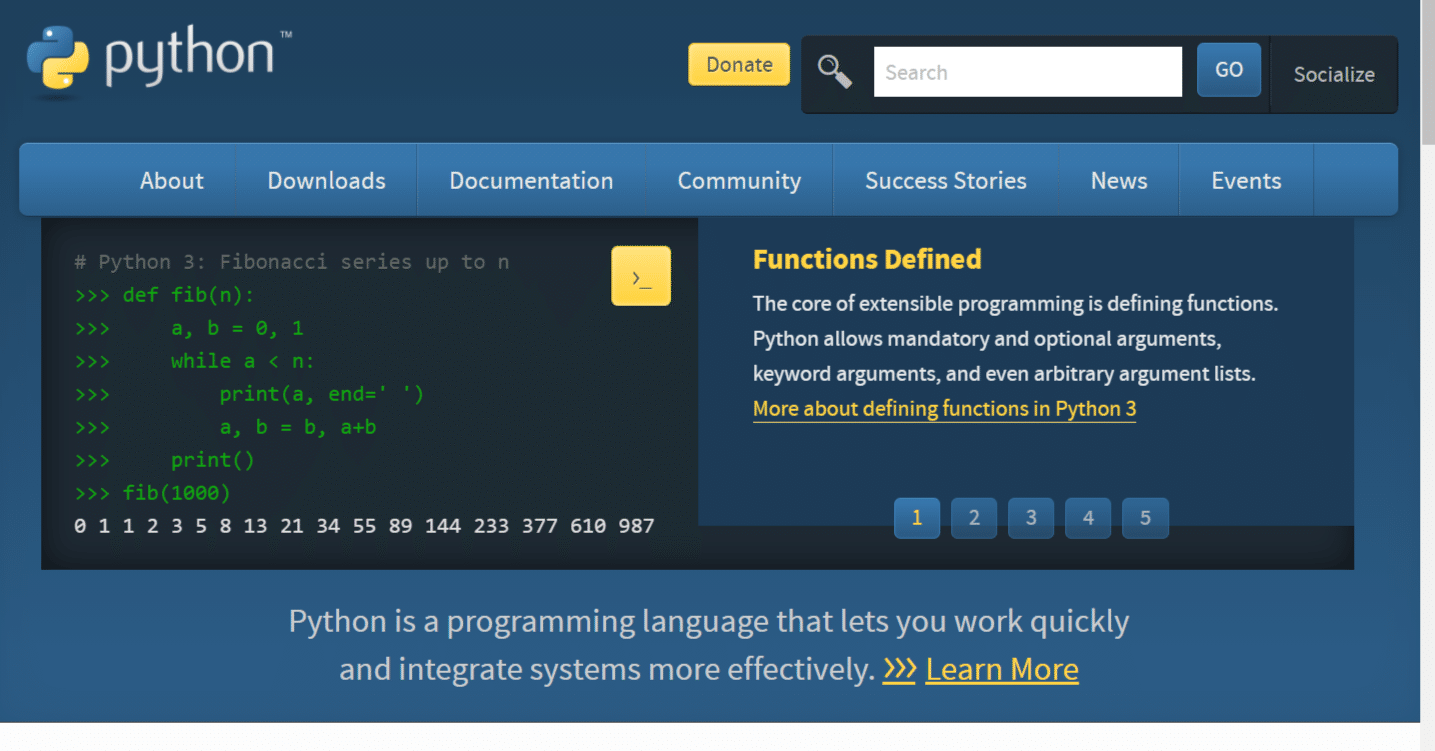This screenshot has width=1435, height=751.
Task: Submit the search with the GO button
Action: pos(1229,70)
